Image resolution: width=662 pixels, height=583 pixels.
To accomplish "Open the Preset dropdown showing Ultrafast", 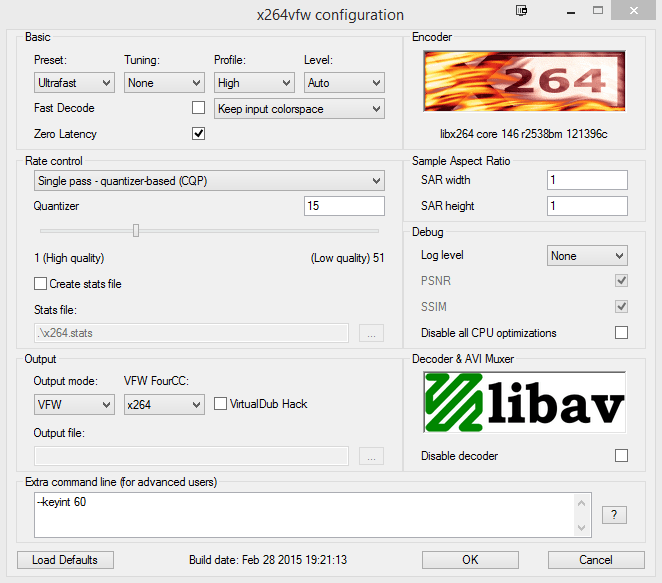I will coord(74,83).
